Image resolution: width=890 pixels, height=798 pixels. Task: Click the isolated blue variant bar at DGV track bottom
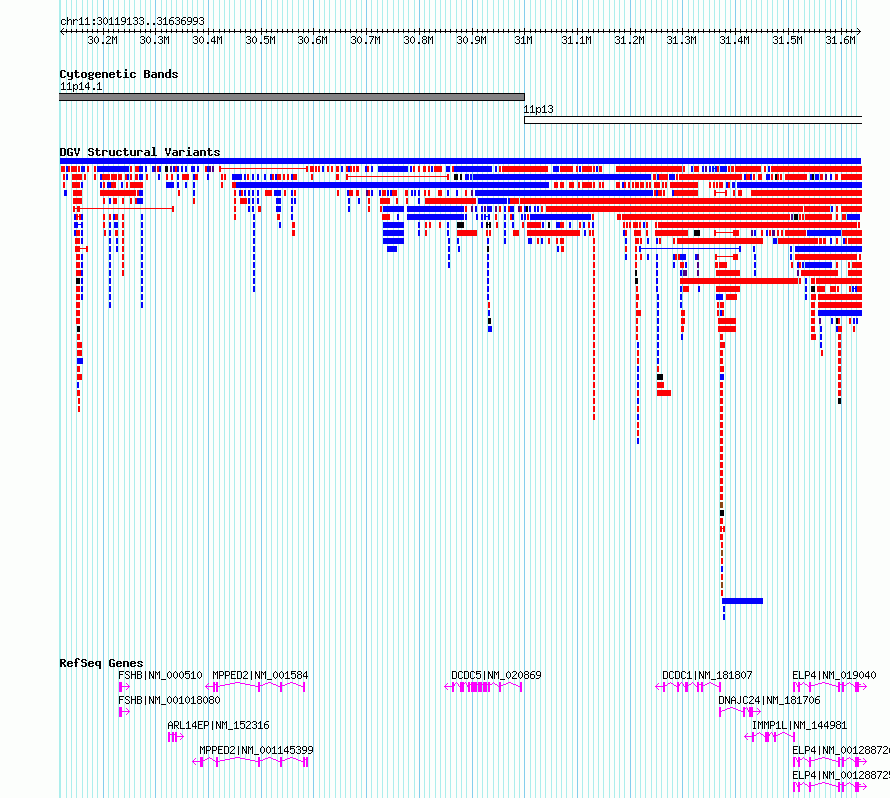click(742, 601)
